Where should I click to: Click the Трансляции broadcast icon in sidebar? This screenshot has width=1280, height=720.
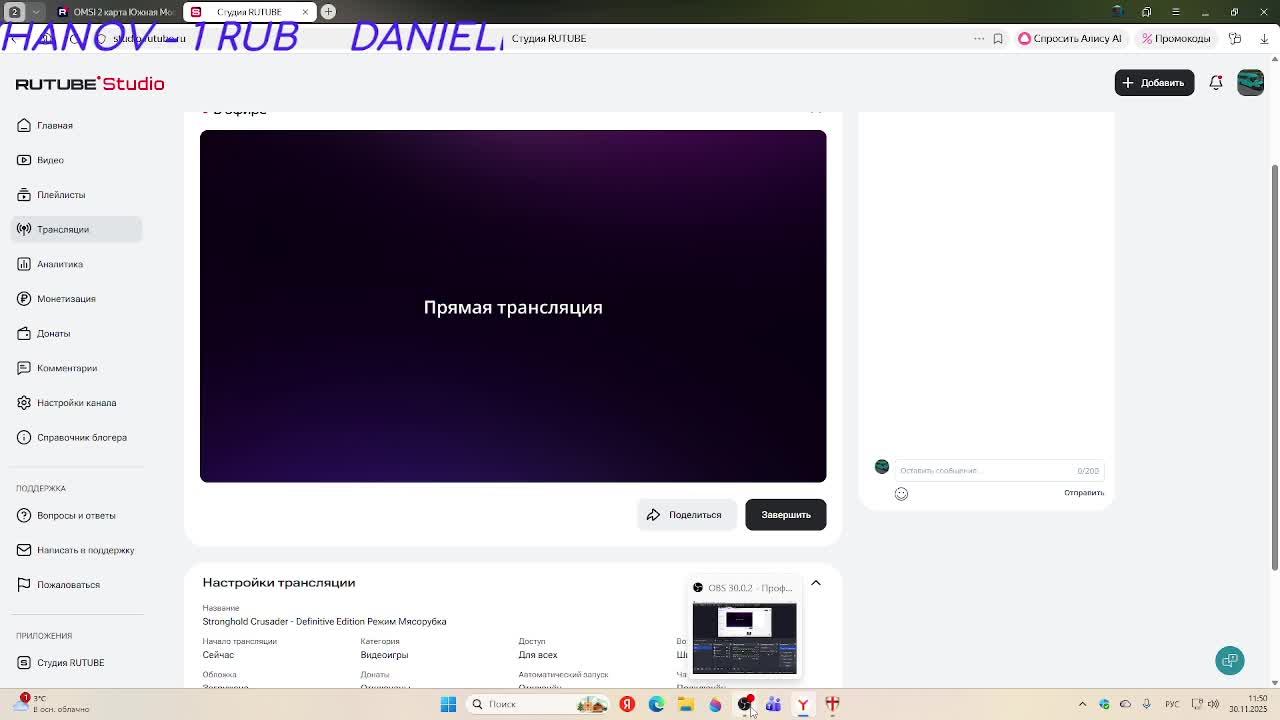coord(23,229)
